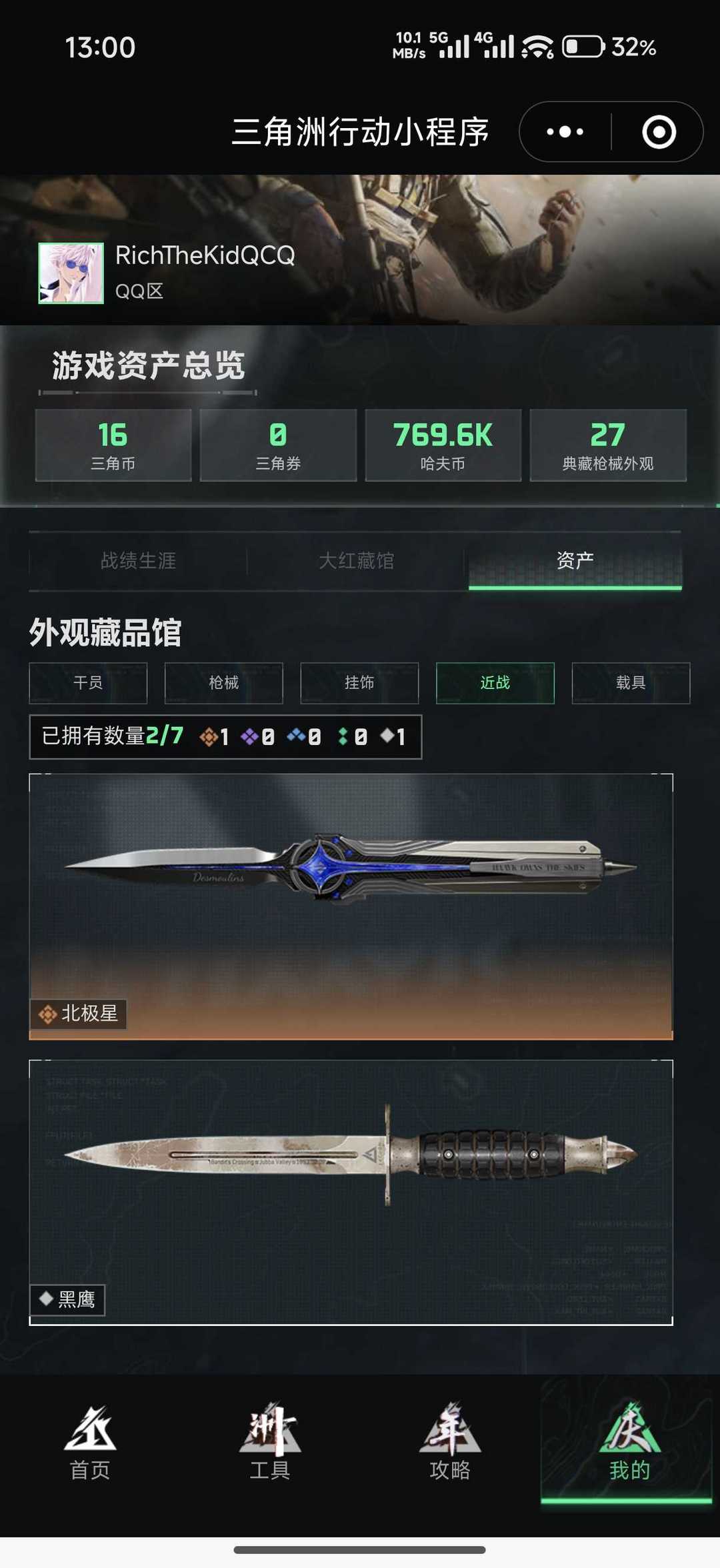Open the mini program three-dots menu
The image size is (720, 1568).
[565, 131]
